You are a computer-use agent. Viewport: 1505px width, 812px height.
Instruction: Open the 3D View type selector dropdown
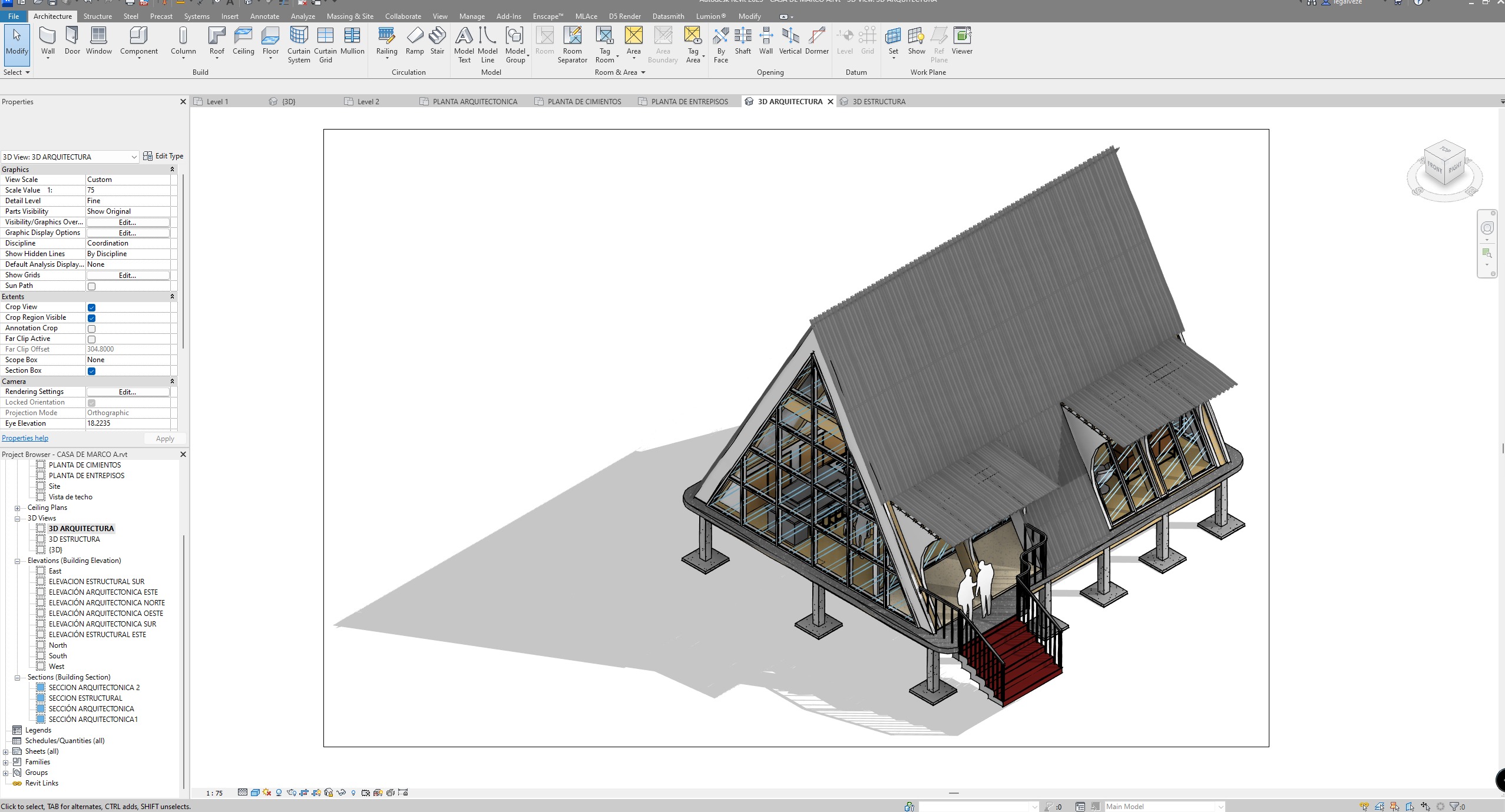[70, 157]
